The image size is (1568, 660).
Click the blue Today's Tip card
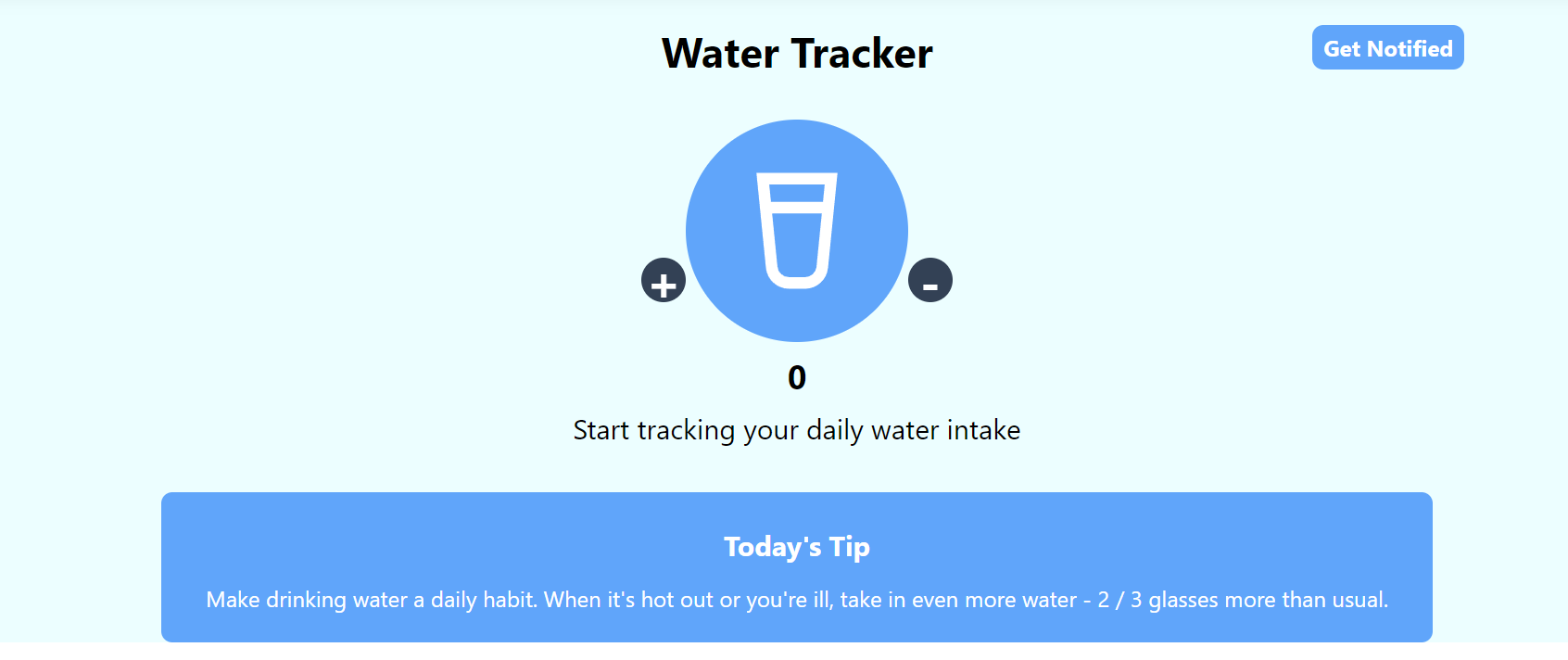click(x=797, y=565)
